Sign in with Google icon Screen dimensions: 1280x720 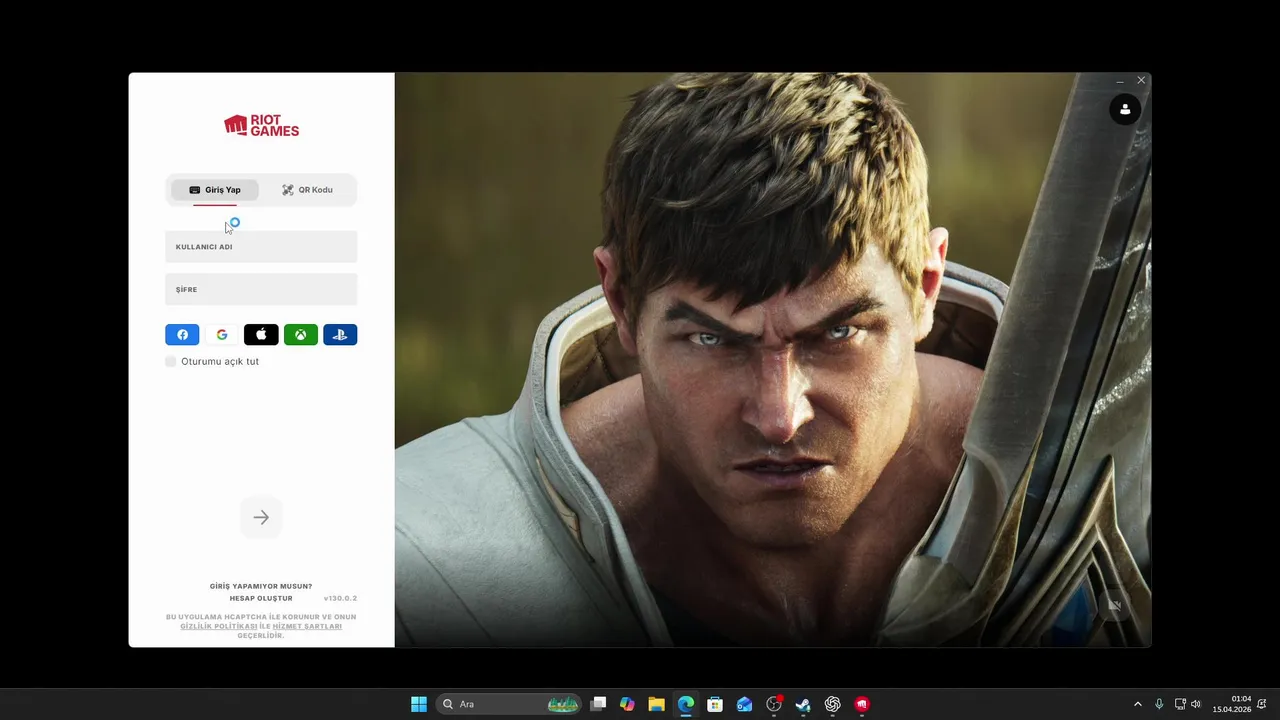click(x=222, y=335)
